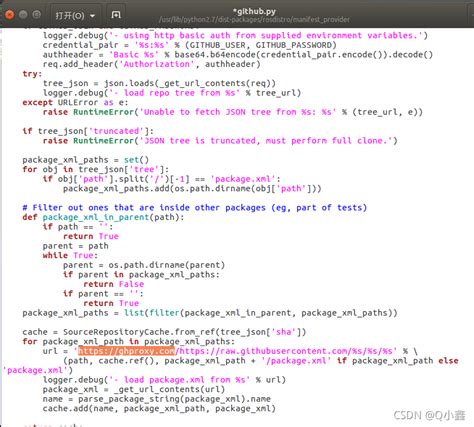Click the new document icon in the header

[x=116, y=15]
